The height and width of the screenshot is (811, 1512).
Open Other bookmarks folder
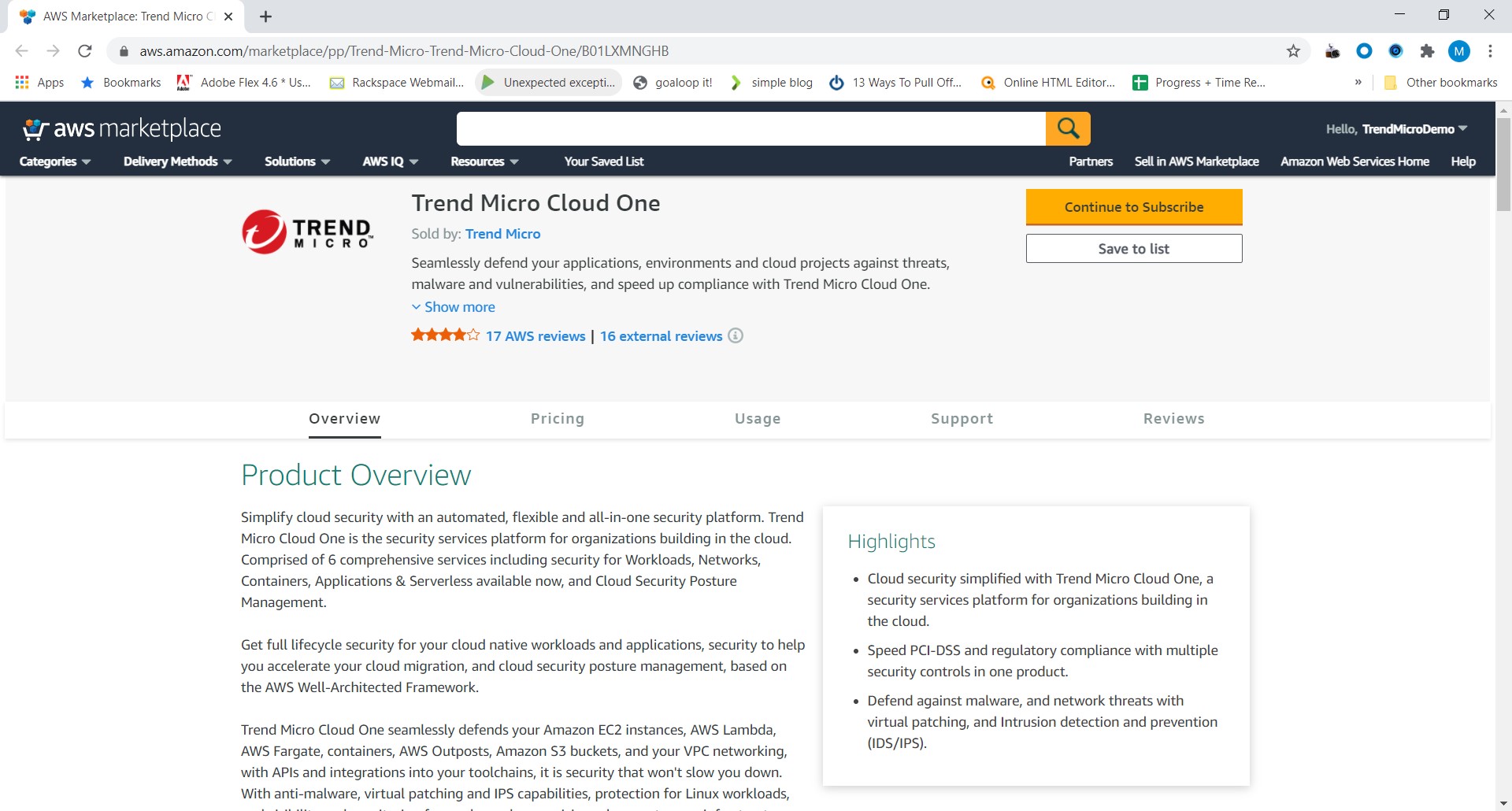[1441, 83]
